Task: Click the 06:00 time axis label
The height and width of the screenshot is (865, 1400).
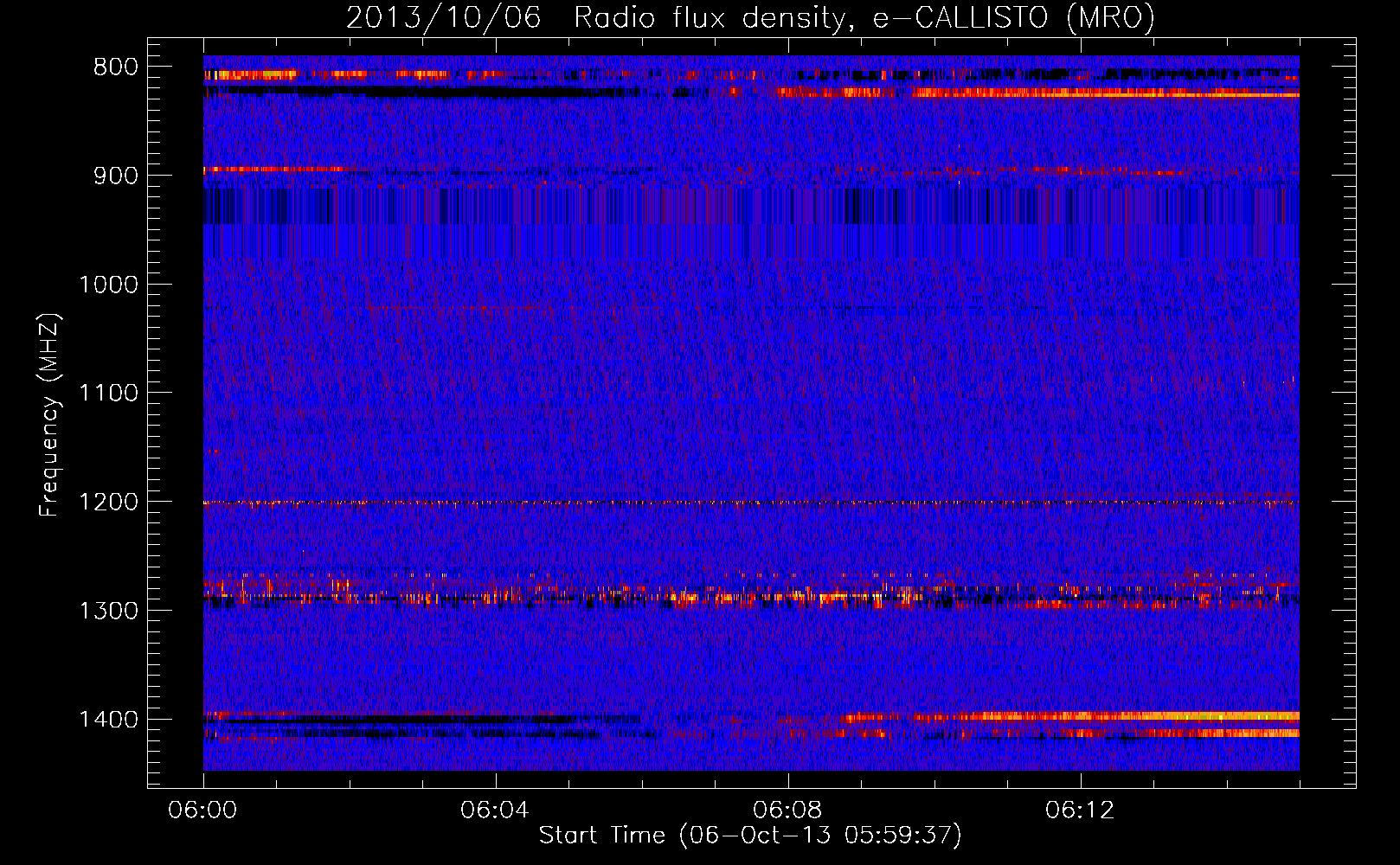Action: pos(203,811)
